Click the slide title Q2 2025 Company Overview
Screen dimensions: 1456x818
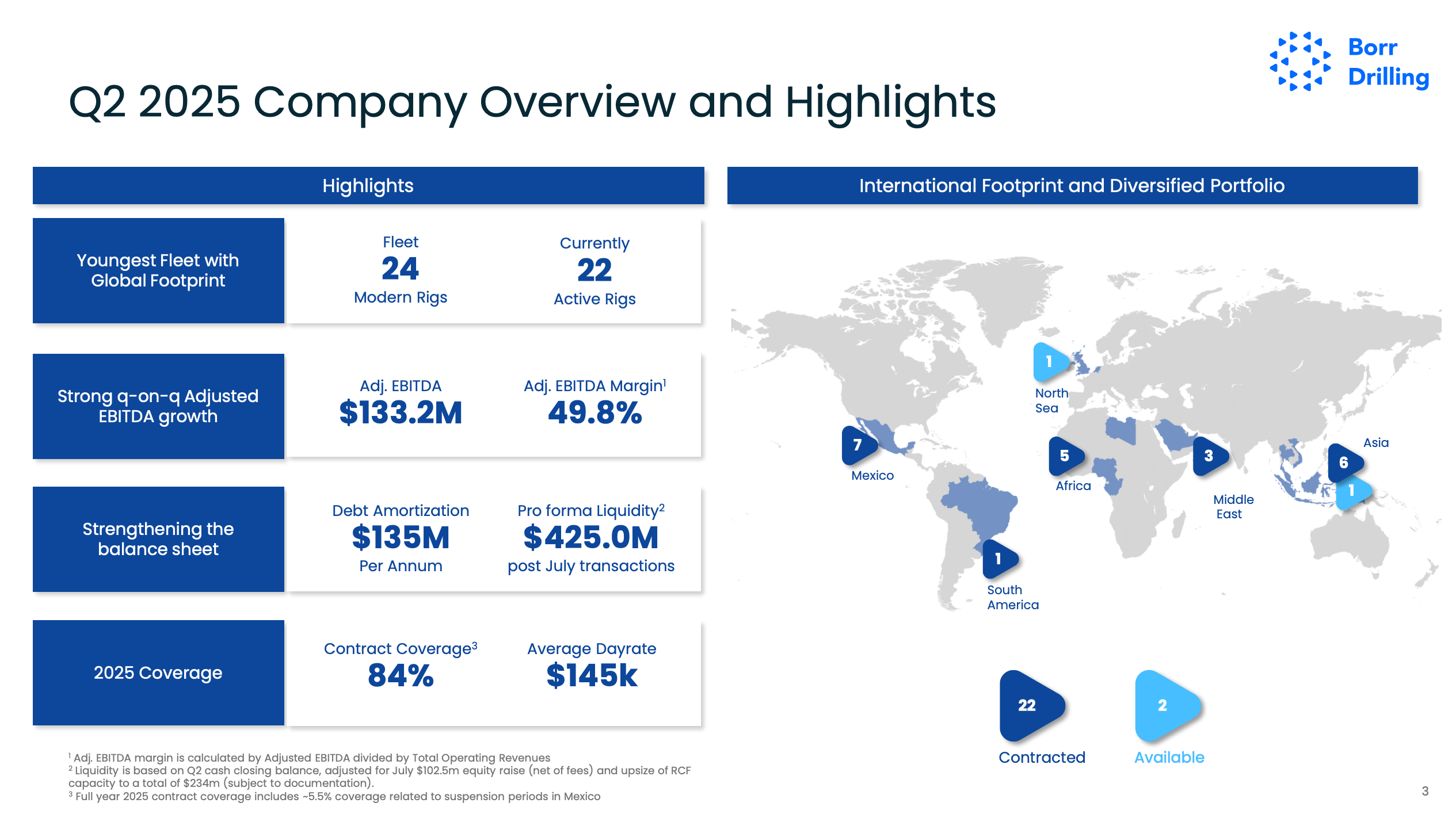[x=532, y=102]
